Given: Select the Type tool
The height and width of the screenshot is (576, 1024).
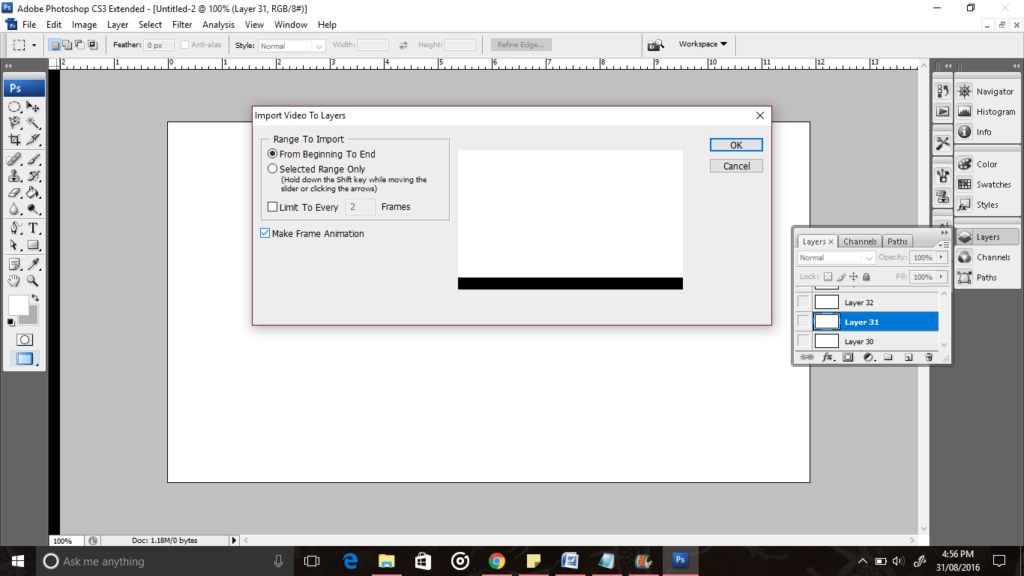Looking at the screenshot, I should click(33, 229).
